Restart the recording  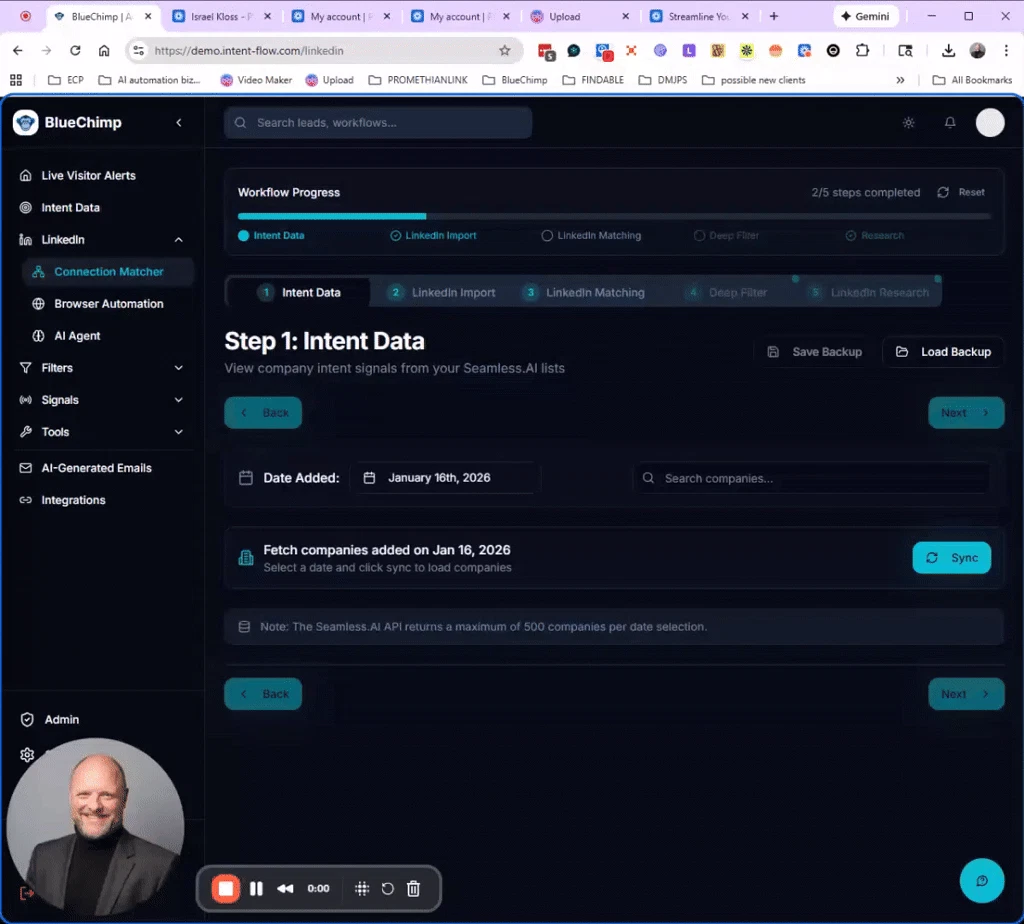[x=387, y=889]
